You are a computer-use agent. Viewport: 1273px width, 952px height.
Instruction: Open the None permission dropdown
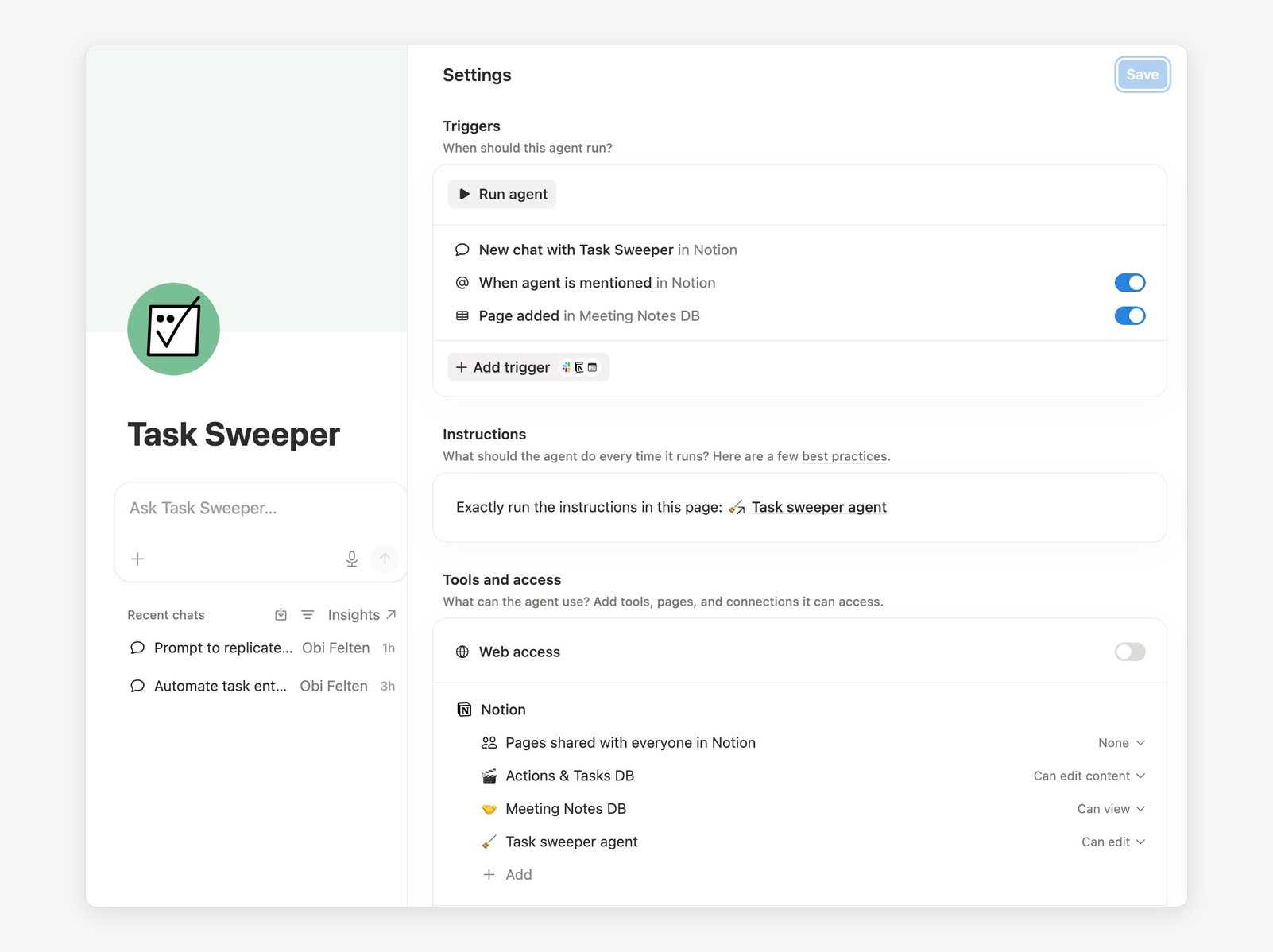(x=1121, y=743)
